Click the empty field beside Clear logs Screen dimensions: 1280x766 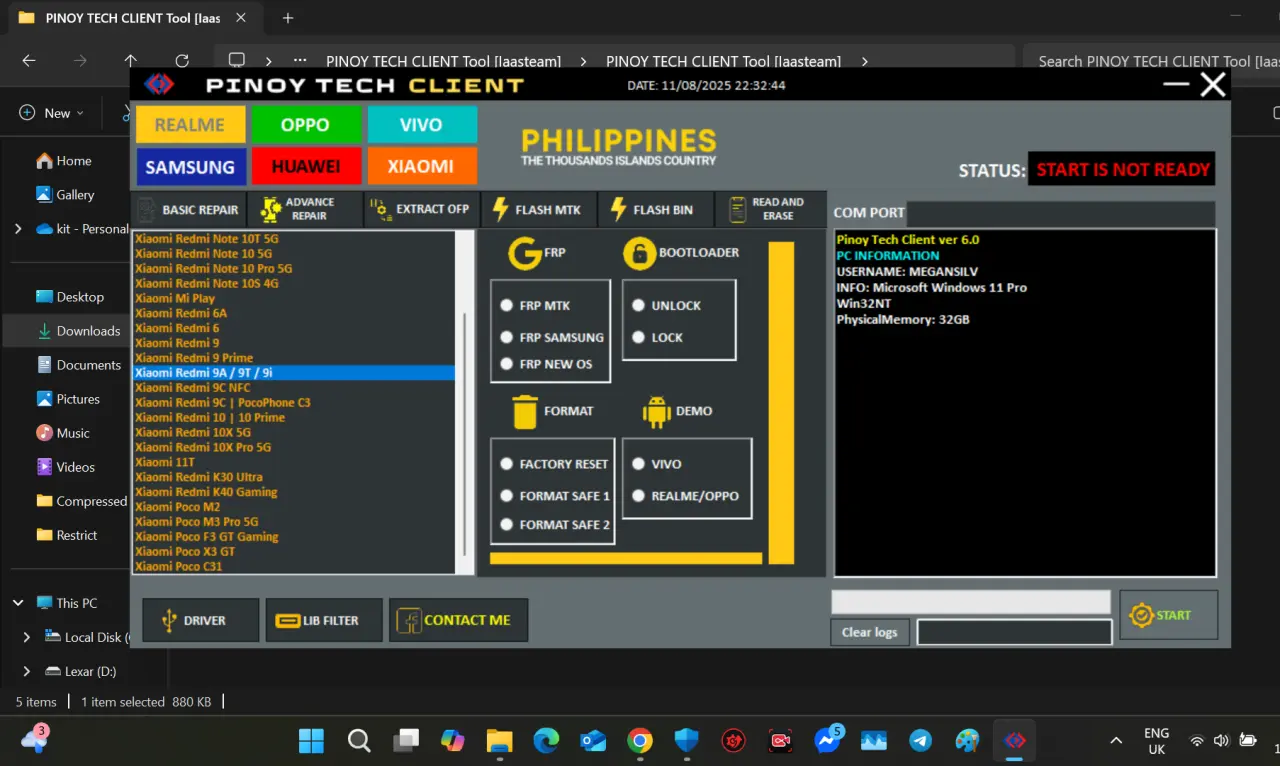(1014, 632)
